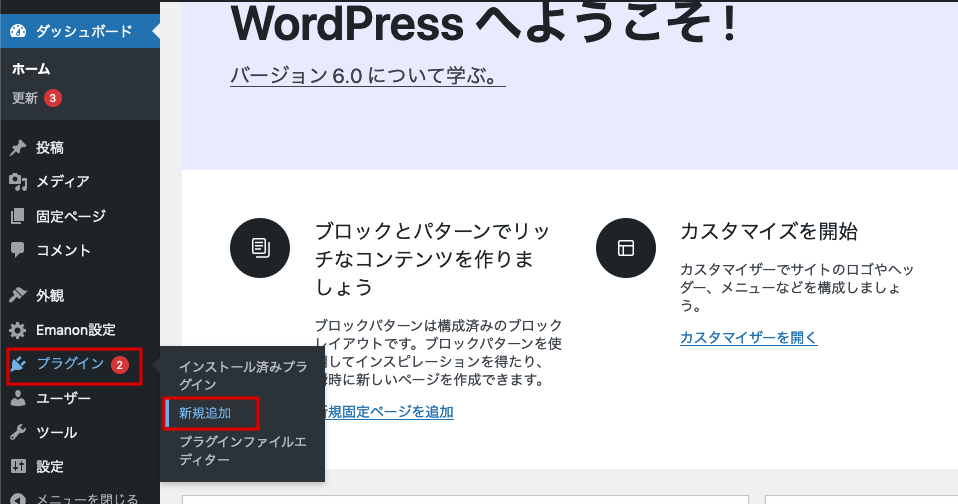This screenshot has width=958, height=504.
Task: Click the paintbrush icon beside 外観
Action: (18, 295)
